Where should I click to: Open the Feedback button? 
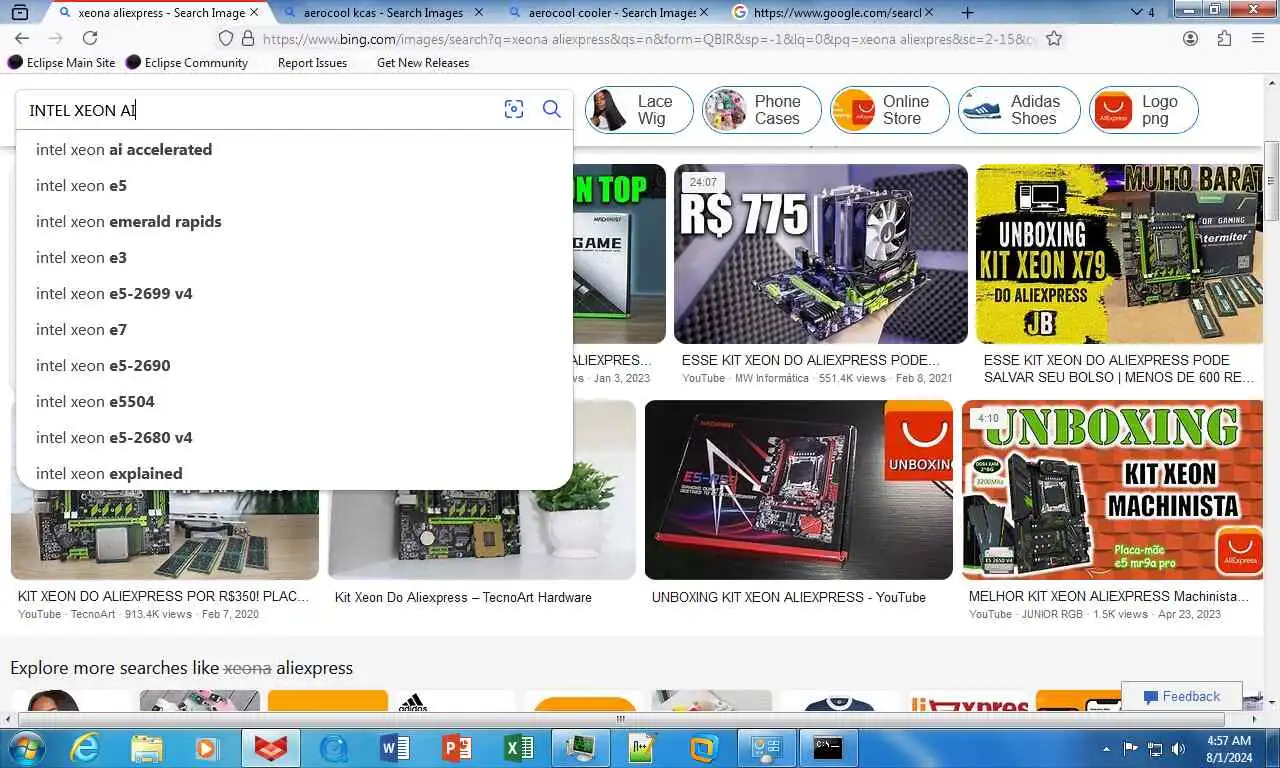pos(1182,697)
